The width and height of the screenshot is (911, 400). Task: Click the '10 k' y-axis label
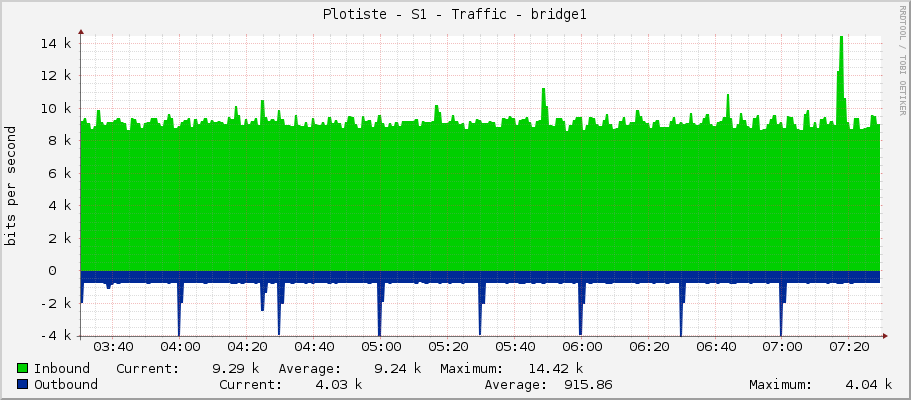(x=56, y=109)
